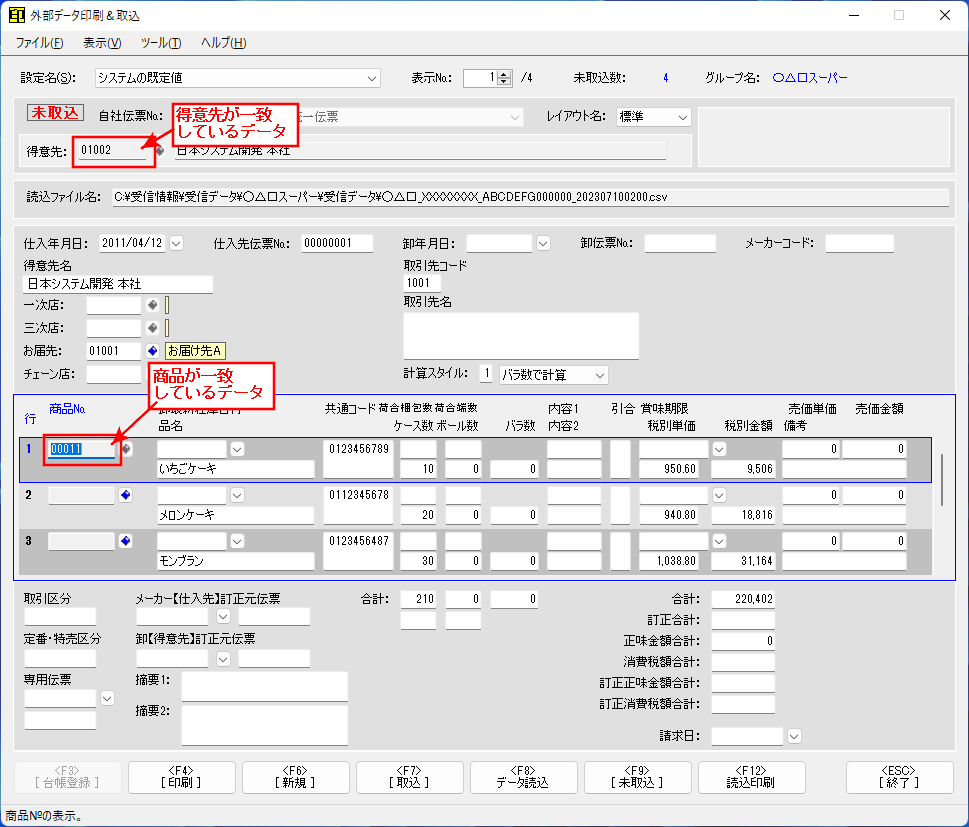Image resolution: width=969 pixels, height=827 pixels.
Task: Click the 商品No field 00011 in row 1
Action: [x=82, y=449]
